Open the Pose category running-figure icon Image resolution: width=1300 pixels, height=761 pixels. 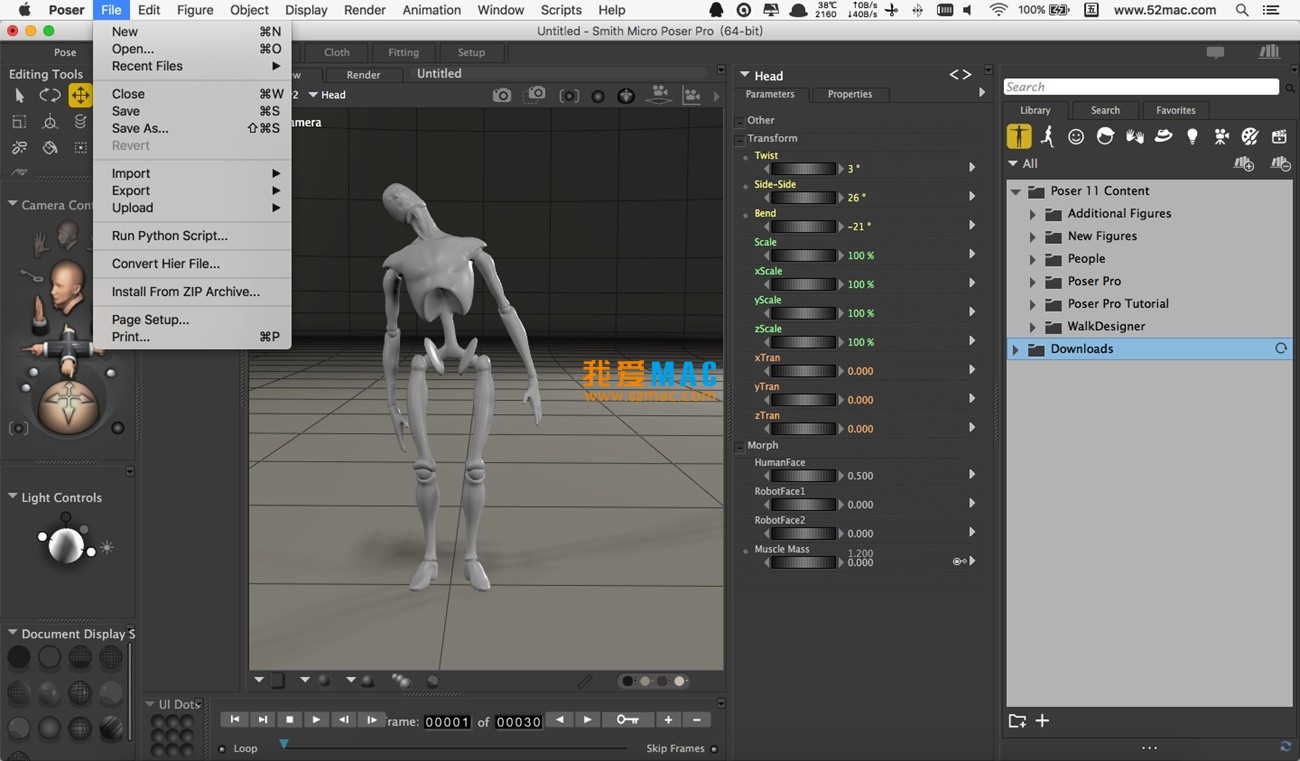pos(1047,136)
